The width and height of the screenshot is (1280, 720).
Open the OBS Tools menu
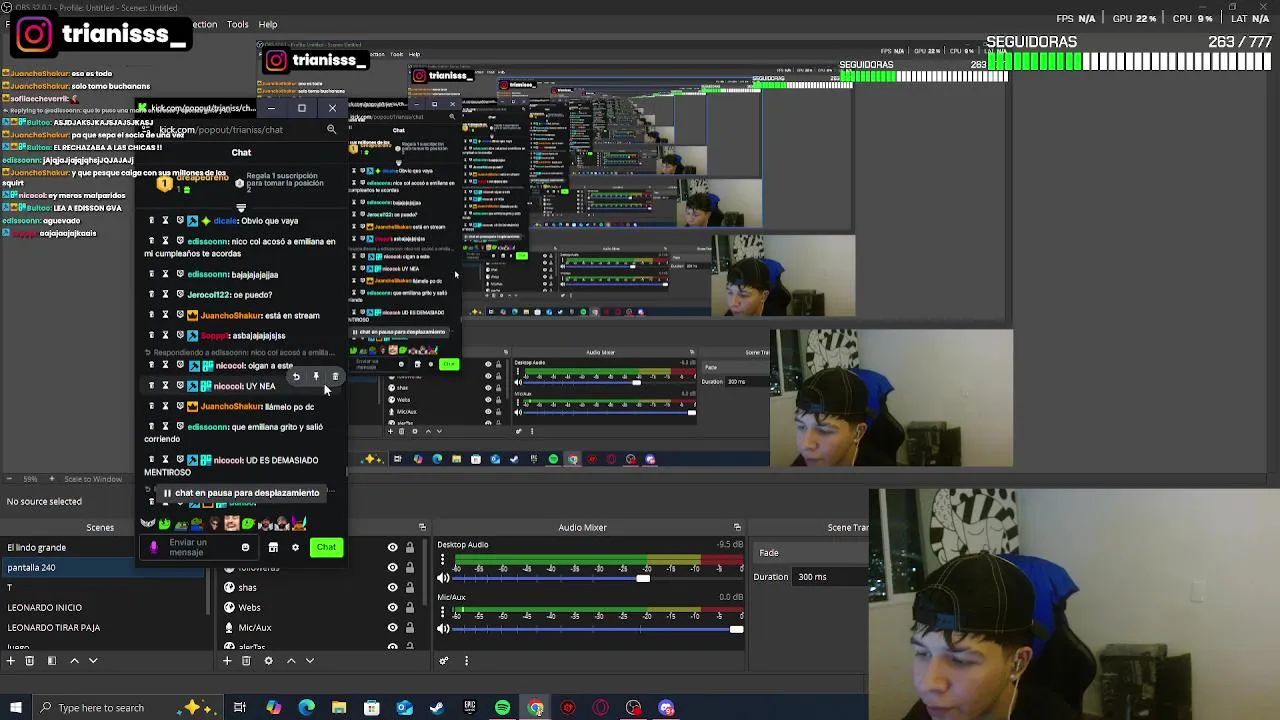pos(238,24)
